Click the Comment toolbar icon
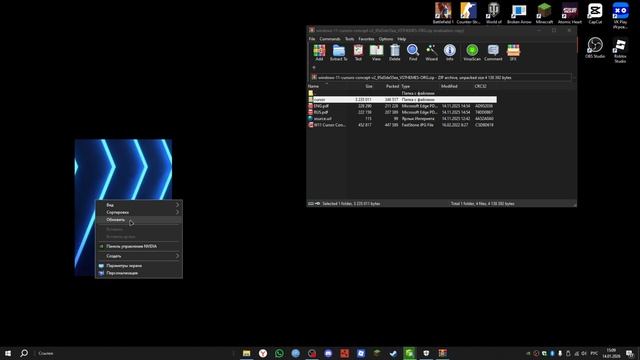The height and width of the screenshot is (360, 640). (493, 52)
